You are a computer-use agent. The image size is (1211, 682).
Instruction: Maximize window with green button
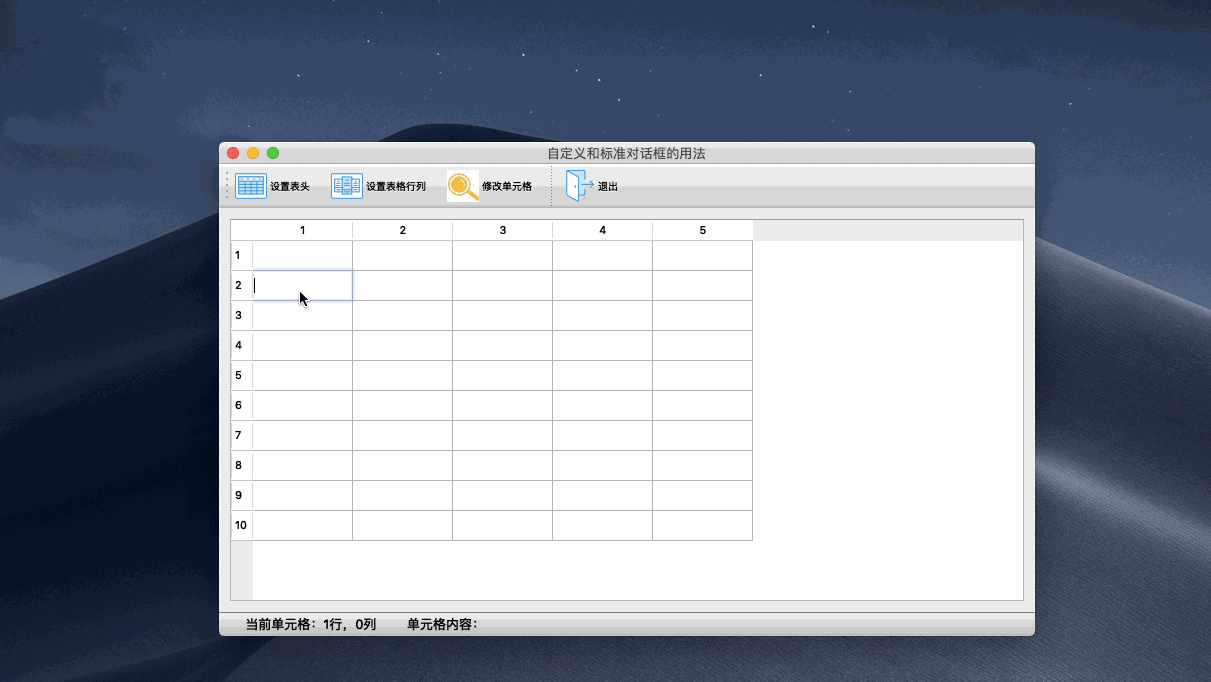273,153
